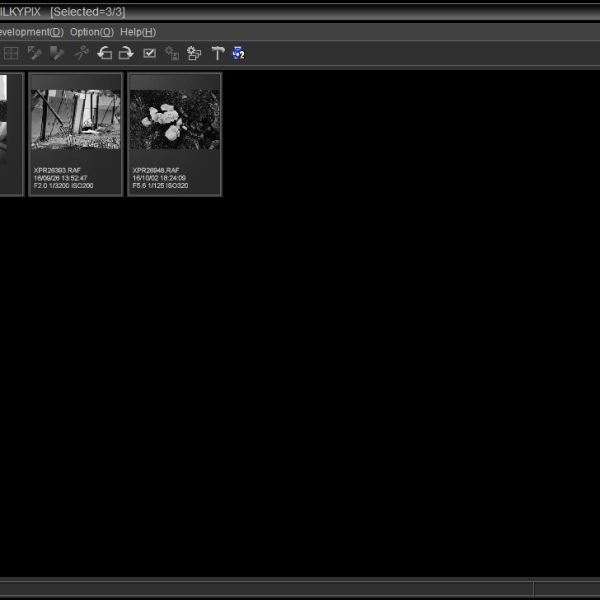The width and height of the screenshot is (600, 600).
Task: Select the XPR26948.RAF flowers photo thumbnail
Action: tap(175, 120)
